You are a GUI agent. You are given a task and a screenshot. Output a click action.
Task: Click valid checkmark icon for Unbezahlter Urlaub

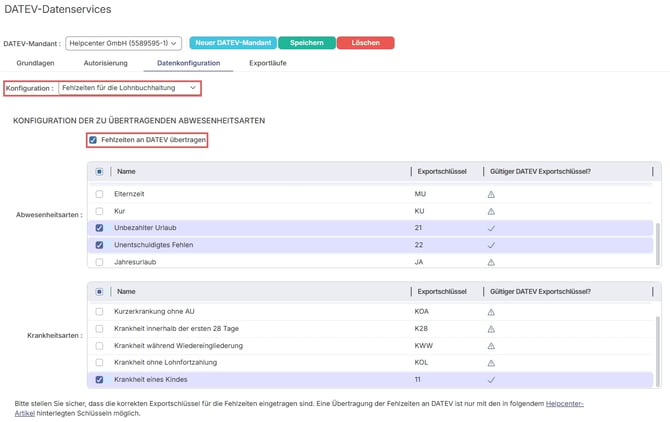pyautogui.click(x=491, y=228)
